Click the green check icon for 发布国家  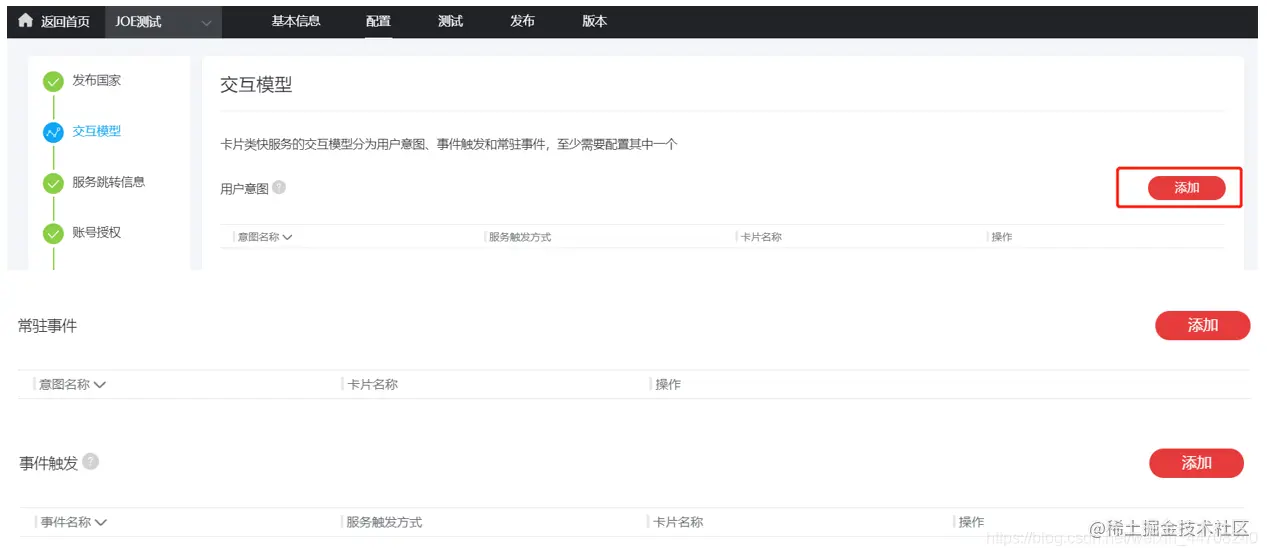tap(53, 82)
